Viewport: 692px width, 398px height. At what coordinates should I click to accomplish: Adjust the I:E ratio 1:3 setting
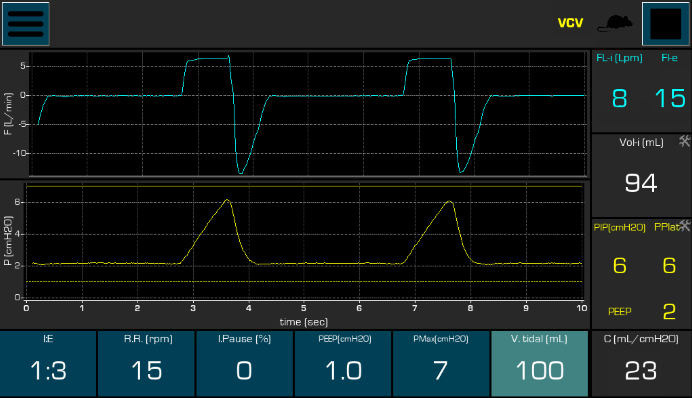pos(48,364)
